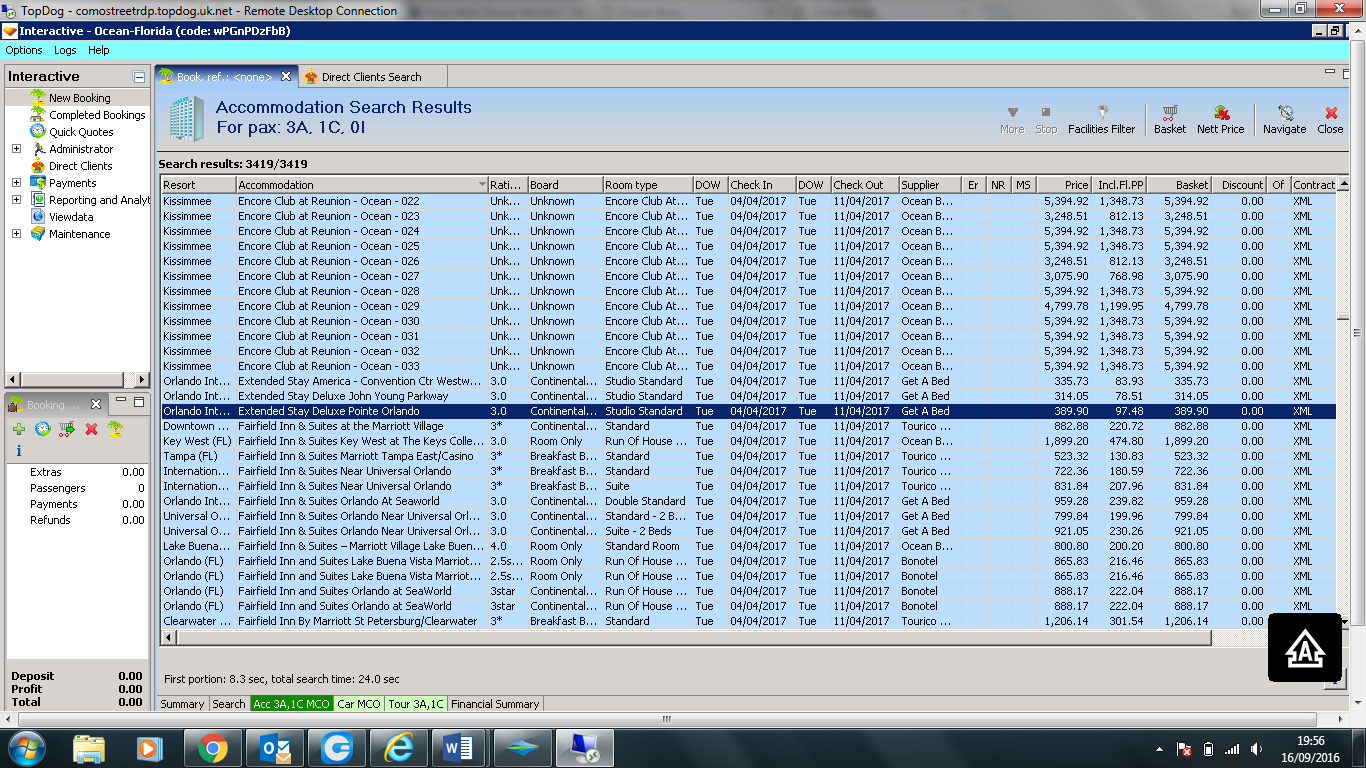Click the refresh clock icon in Booking panel
Screen dimensions: 1366x768
43,429
